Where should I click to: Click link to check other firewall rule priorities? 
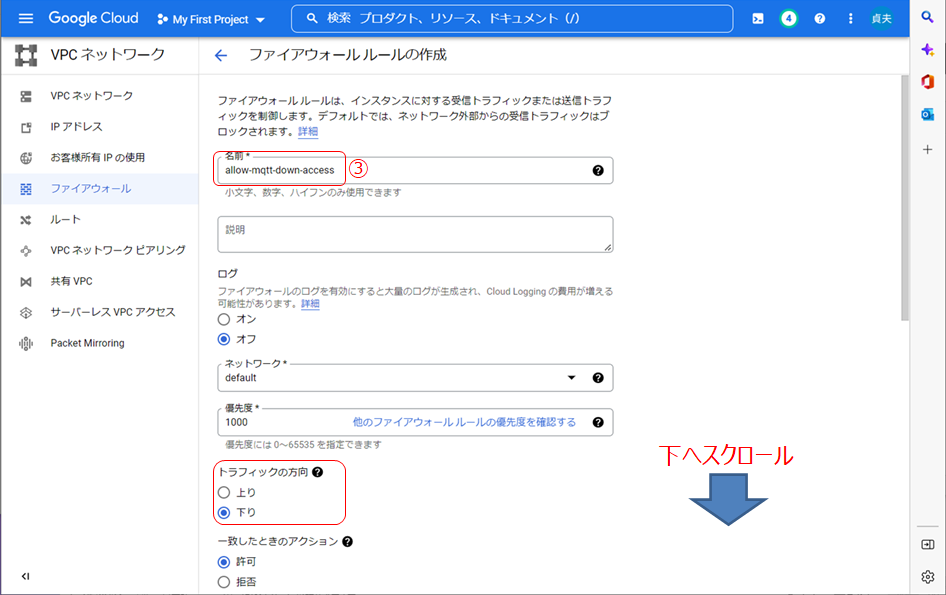(464, 422)
